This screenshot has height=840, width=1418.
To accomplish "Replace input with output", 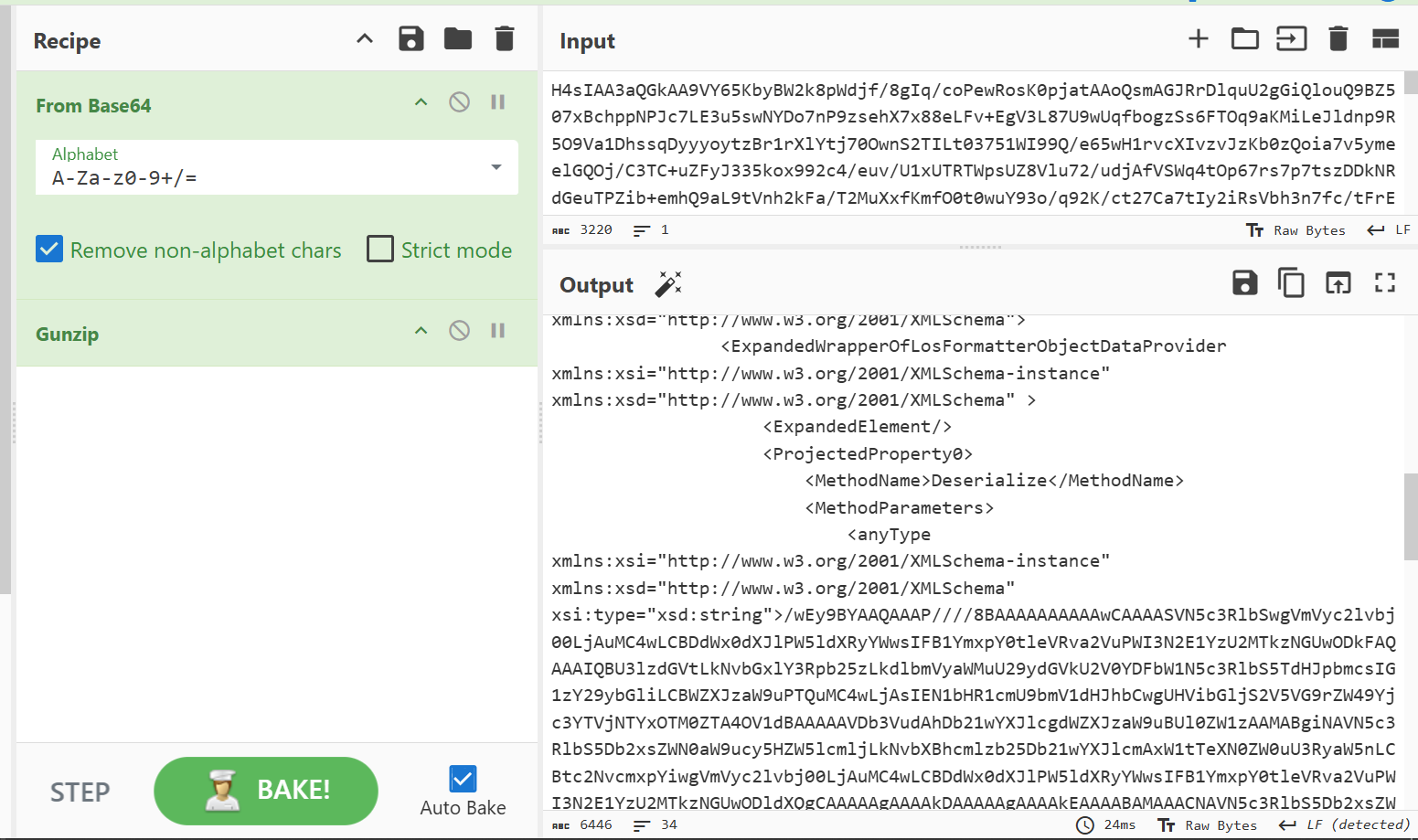I will (1338, 283).
